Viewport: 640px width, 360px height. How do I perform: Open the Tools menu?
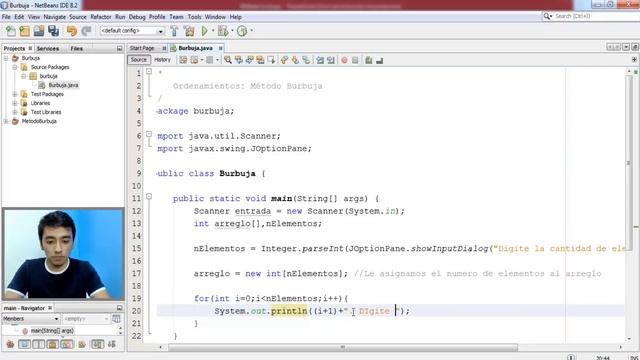194,17
